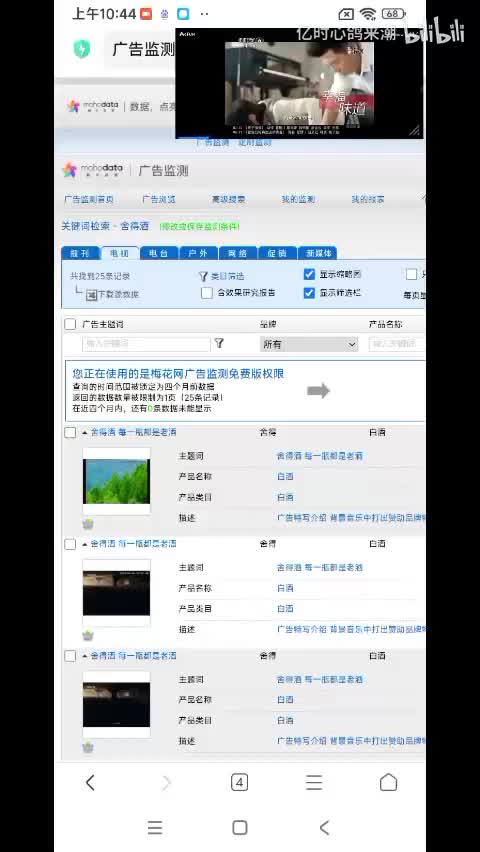This screenshot has width=480, height=852.
Task: Tap the browser back arrow
Action: 90,782
